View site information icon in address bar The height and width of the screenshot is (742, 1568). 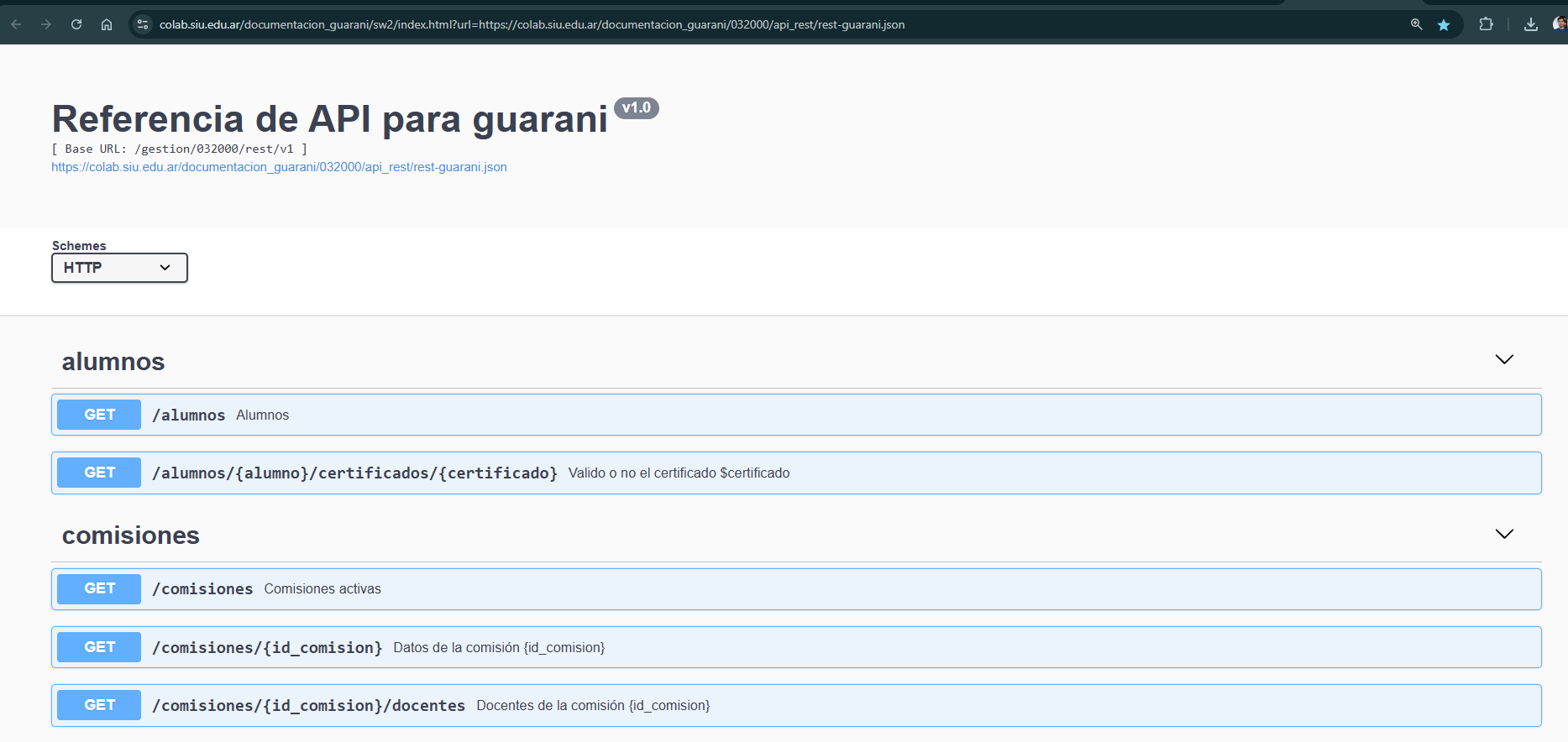tap(143, 24)
